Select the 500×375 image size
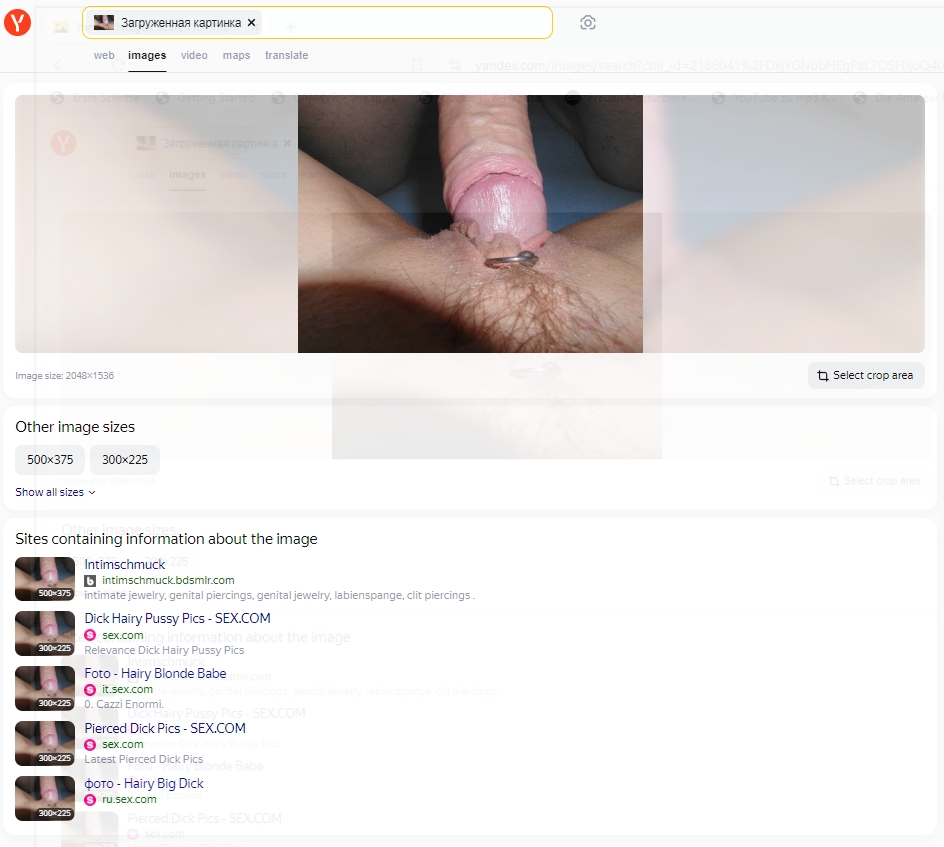Viewport: 944px width, 847px height. pos(50,460)
